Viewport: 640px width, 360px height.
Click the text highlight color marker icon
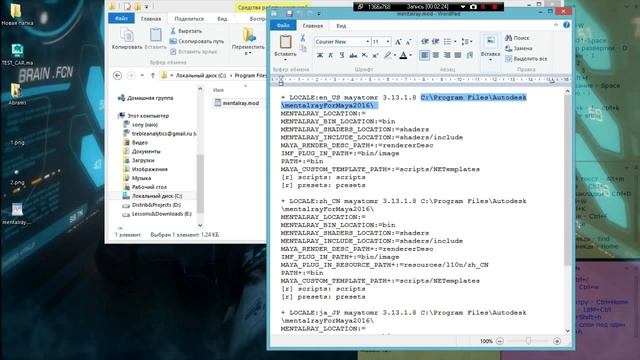(x=387, y=55)
